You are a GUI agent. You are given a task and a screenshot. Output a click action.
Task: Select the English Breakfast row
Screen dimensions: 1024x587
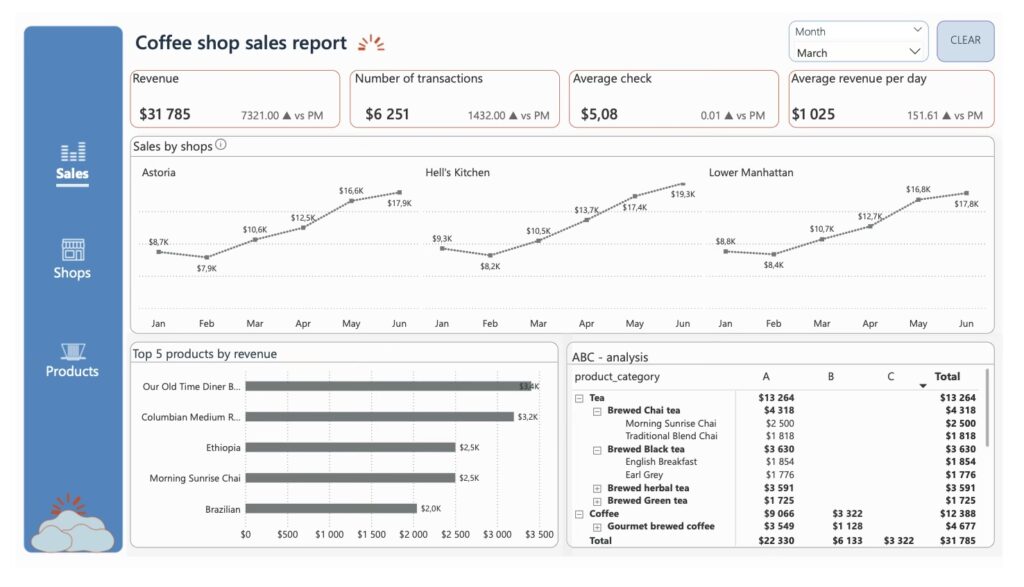click(x=776, y=462)
